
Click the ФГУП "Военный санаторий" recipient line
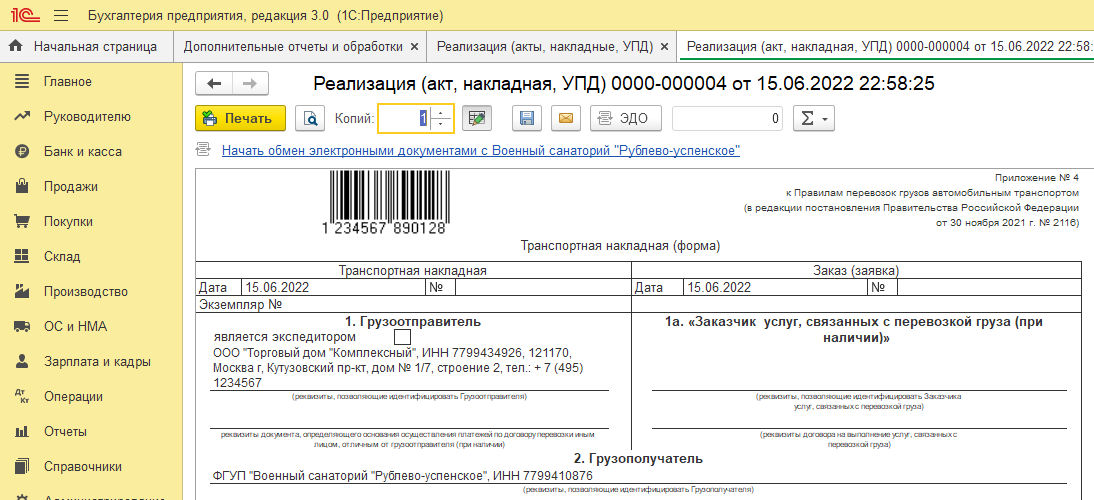(403, 476)
